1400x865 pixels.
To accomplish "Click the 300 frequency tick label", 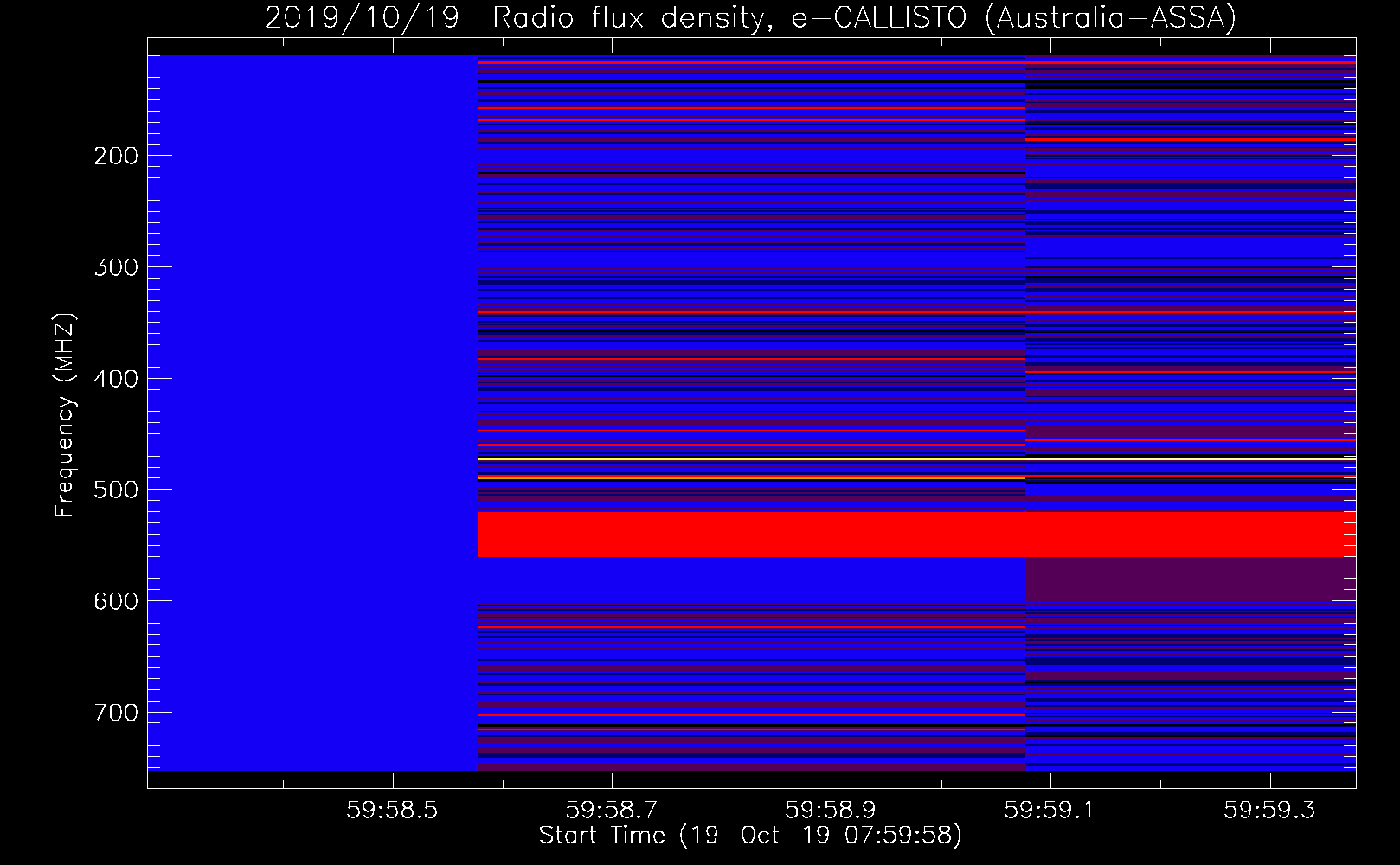I will coord(116,267).
